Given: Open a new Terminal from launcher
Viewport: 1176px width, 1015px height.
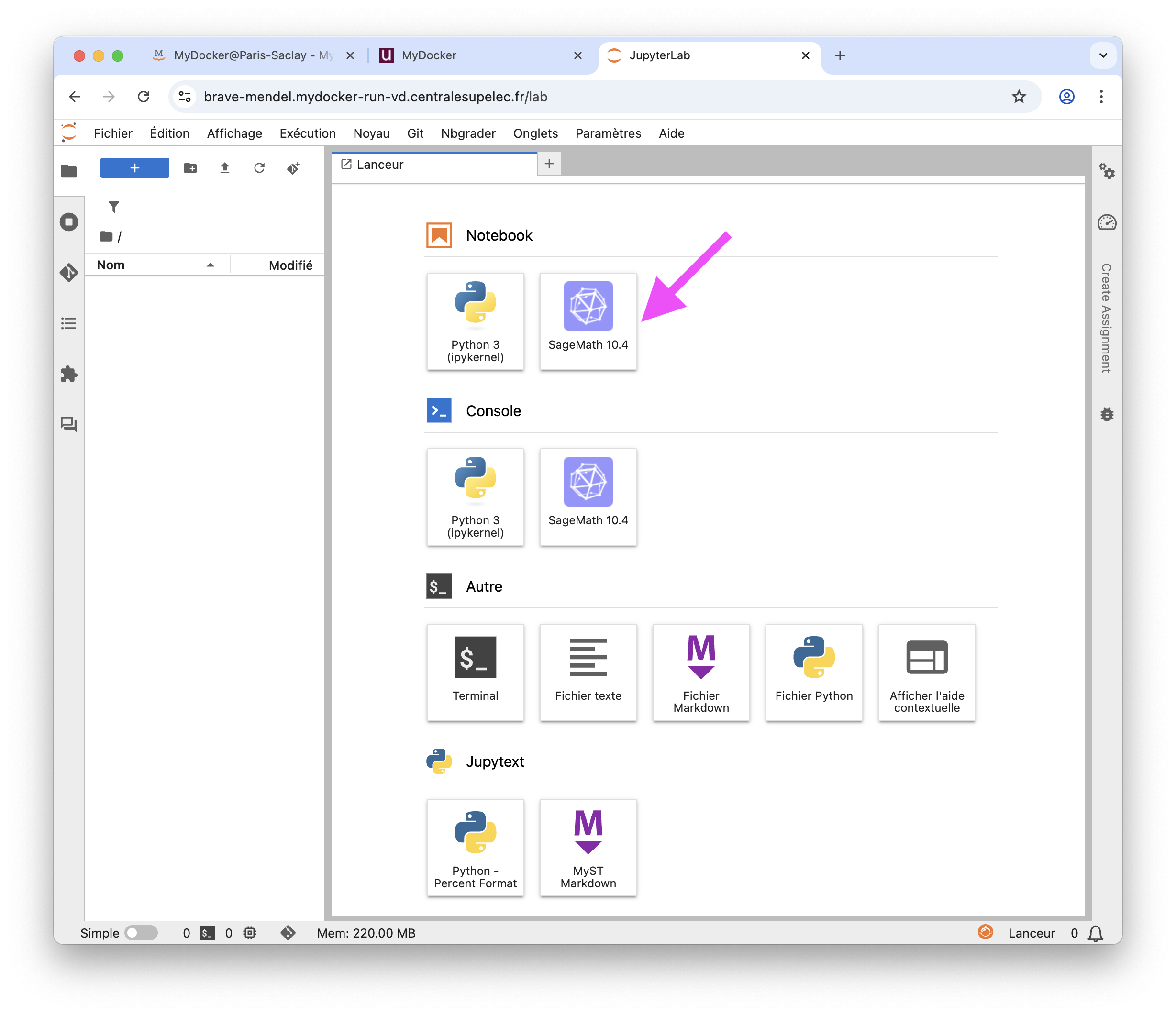Looking at the screenshot, I should [475, 672].
